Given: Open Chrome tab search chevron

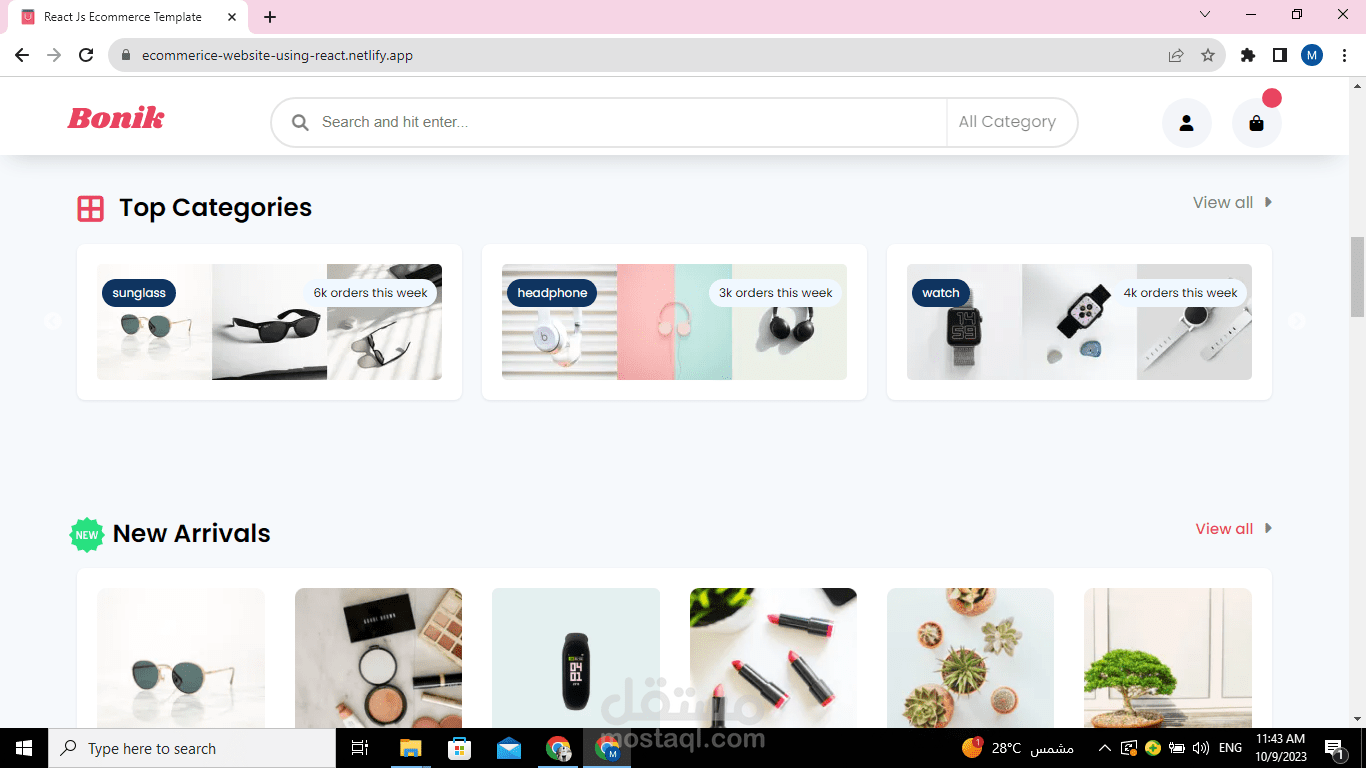Looking at the screenshot, I should click(1205, 15).
